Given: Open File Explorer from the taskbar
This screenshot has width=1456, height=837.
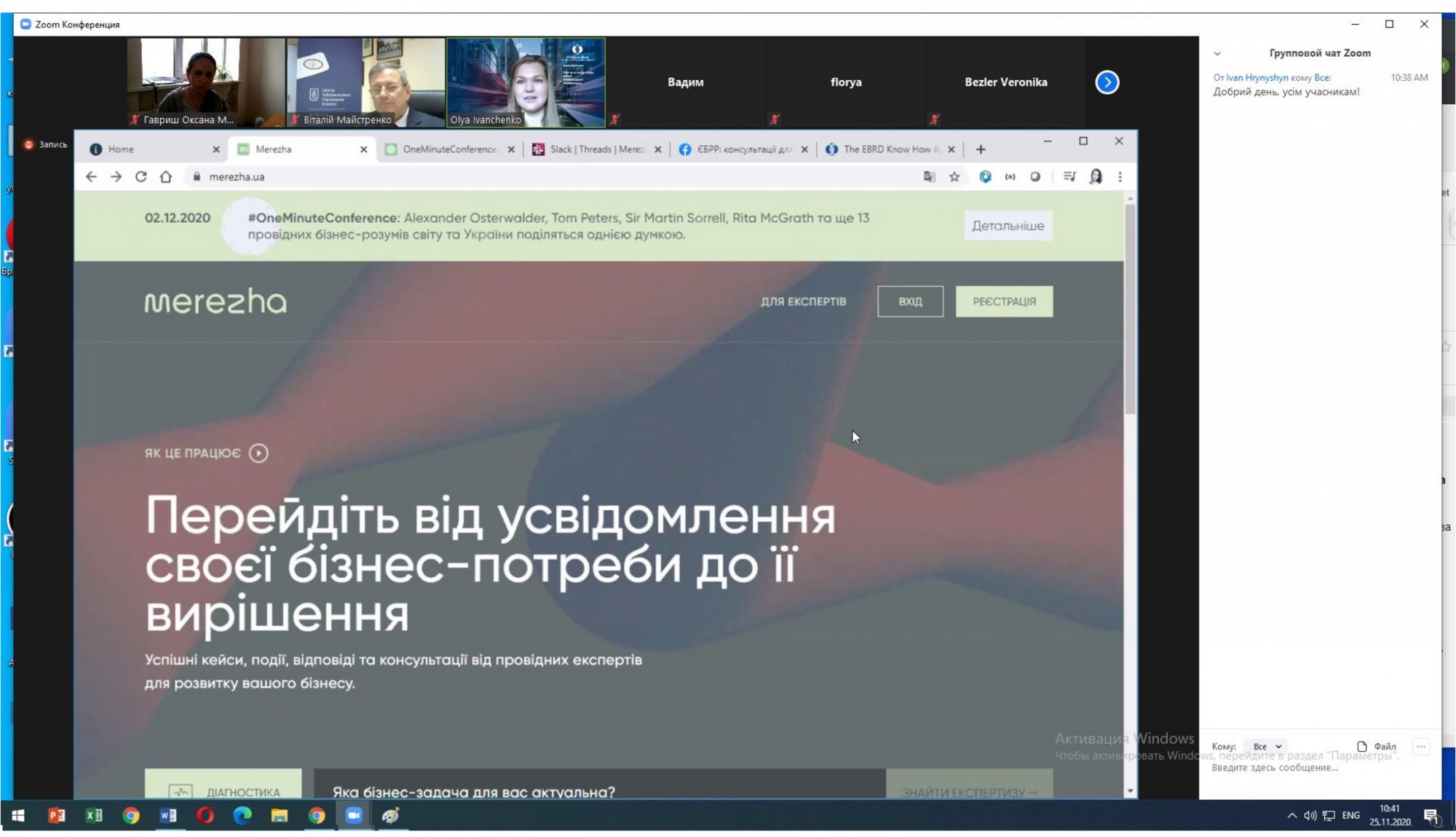Looking at the screenshot, I should tap(280, 816).
